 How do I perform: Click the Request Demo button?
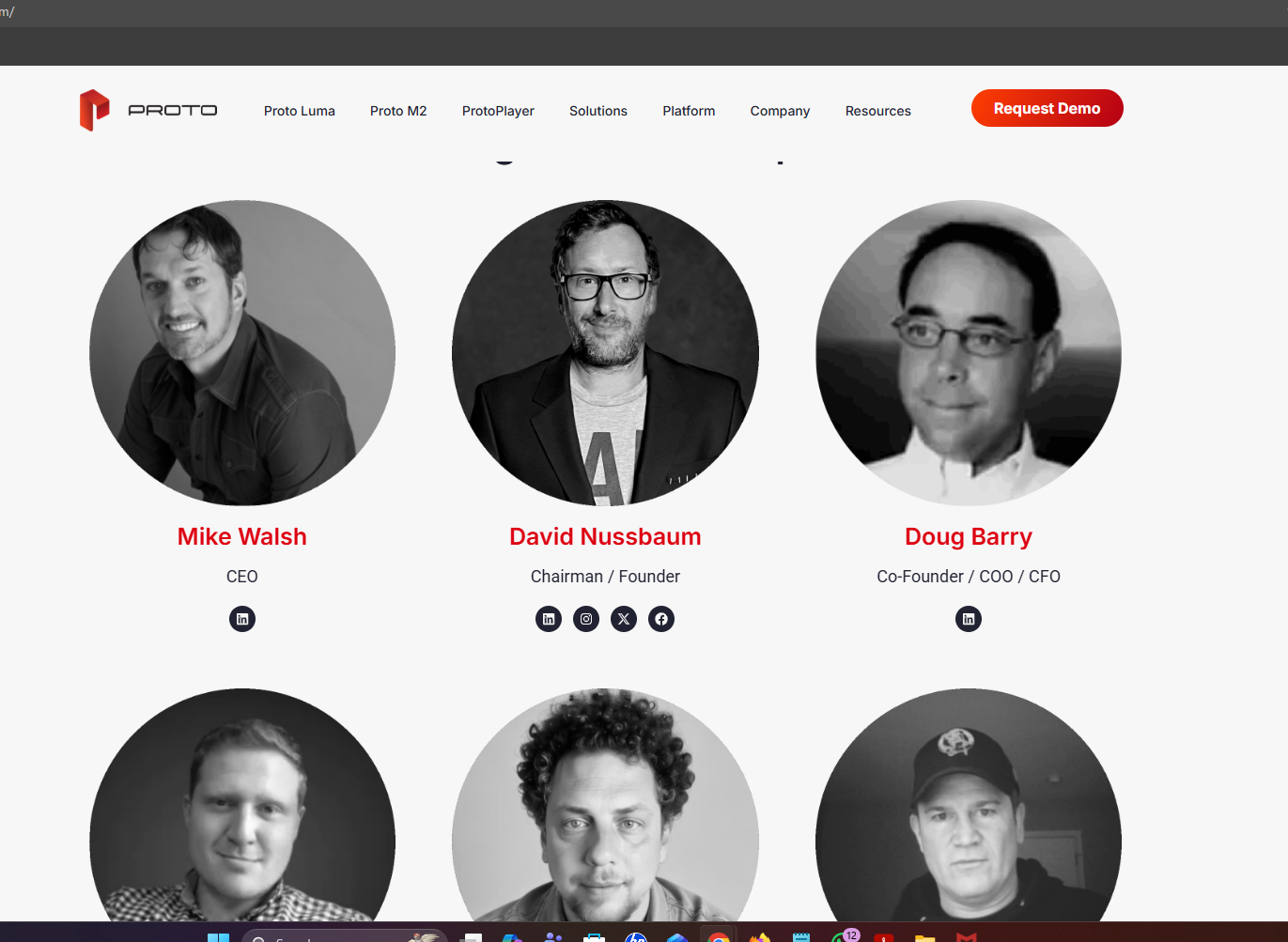(1047, 108)
